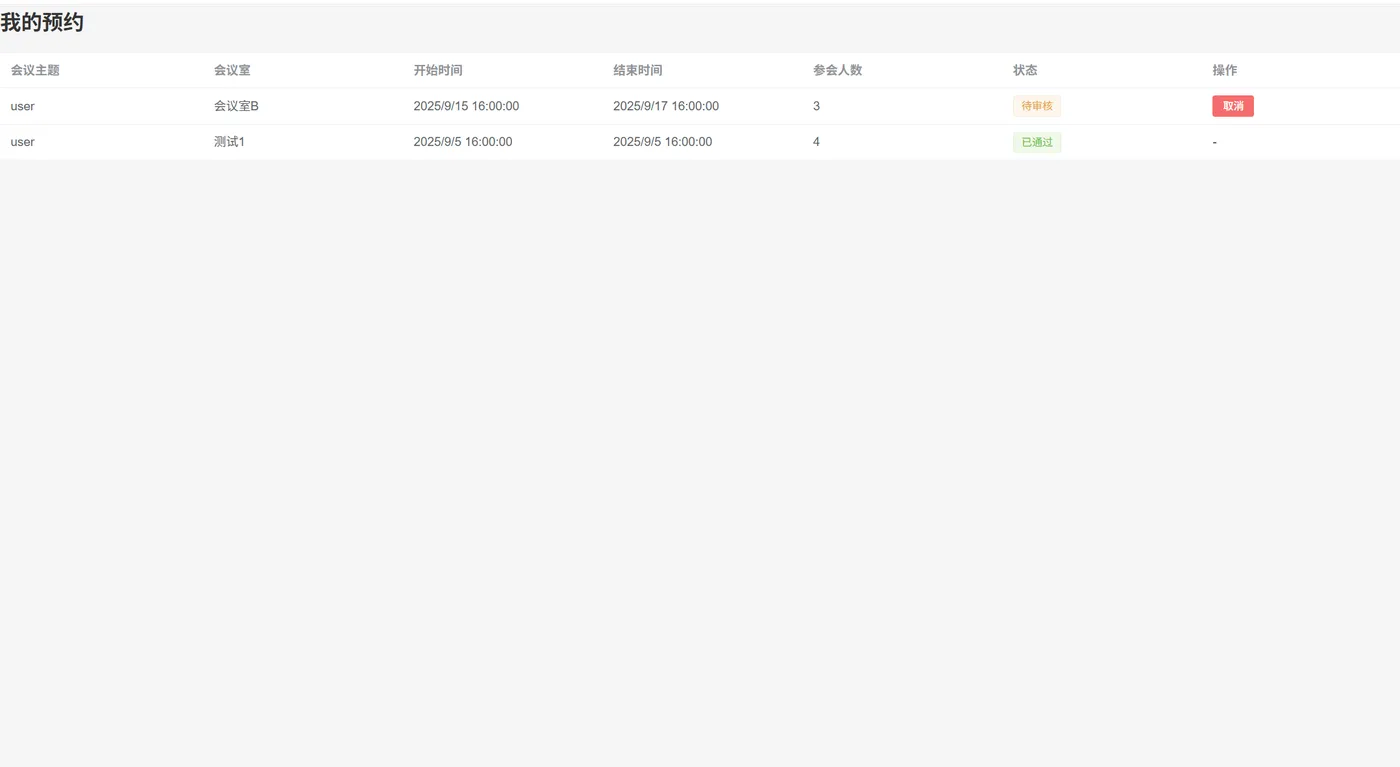This screenshot has height=767, width=1400.
Task: Click the red 取消 button for 会议室B
Action: coord(1232,106)
